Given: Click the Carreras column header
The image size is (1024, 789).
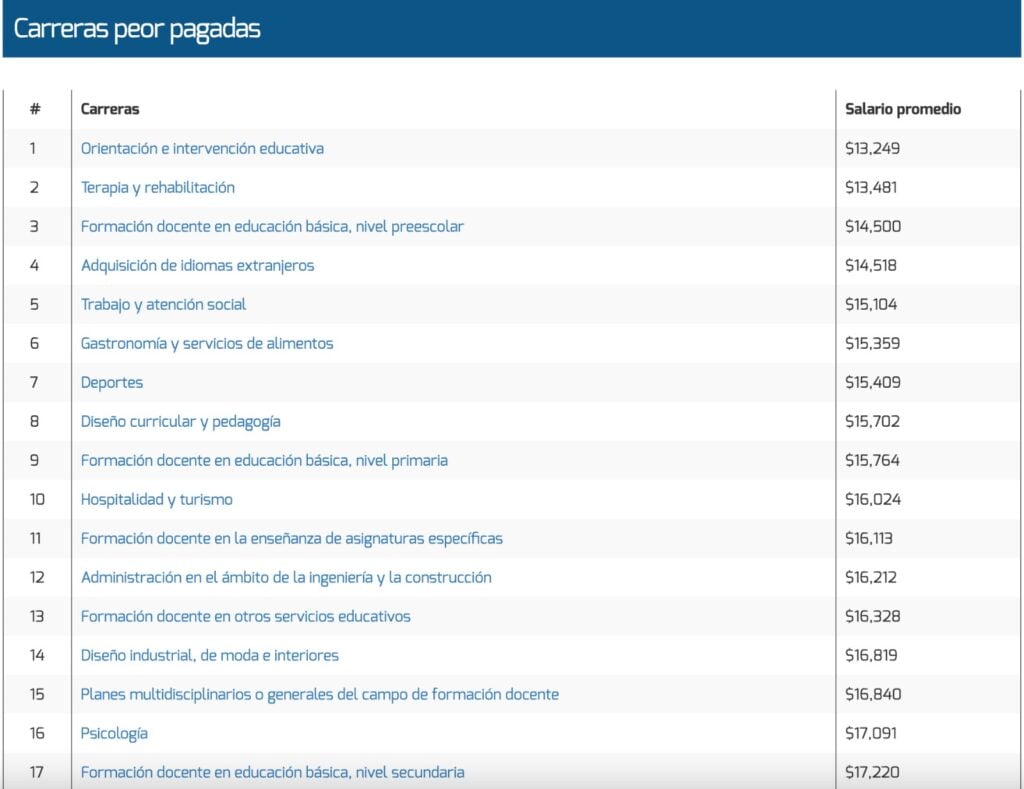Looking at the screenshot, I should [x=110, y=109].
